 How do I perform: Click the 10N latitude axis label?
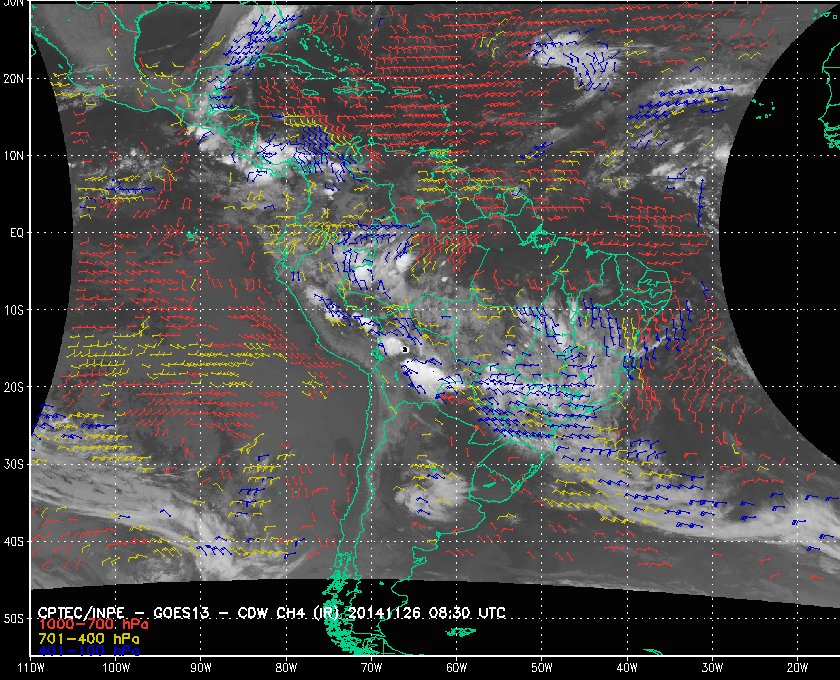[x=13, y=156]
